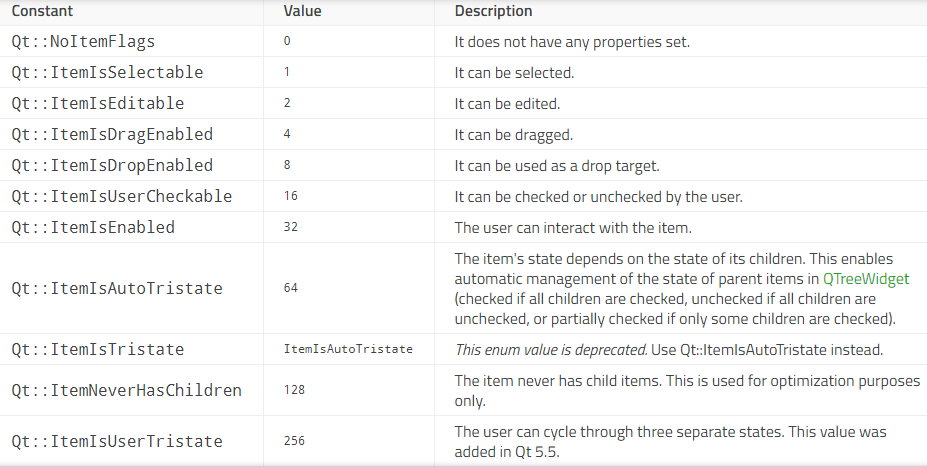This screenshot has height=467, width=927.
Task: Click the Value column header
Action: point(302,11)
